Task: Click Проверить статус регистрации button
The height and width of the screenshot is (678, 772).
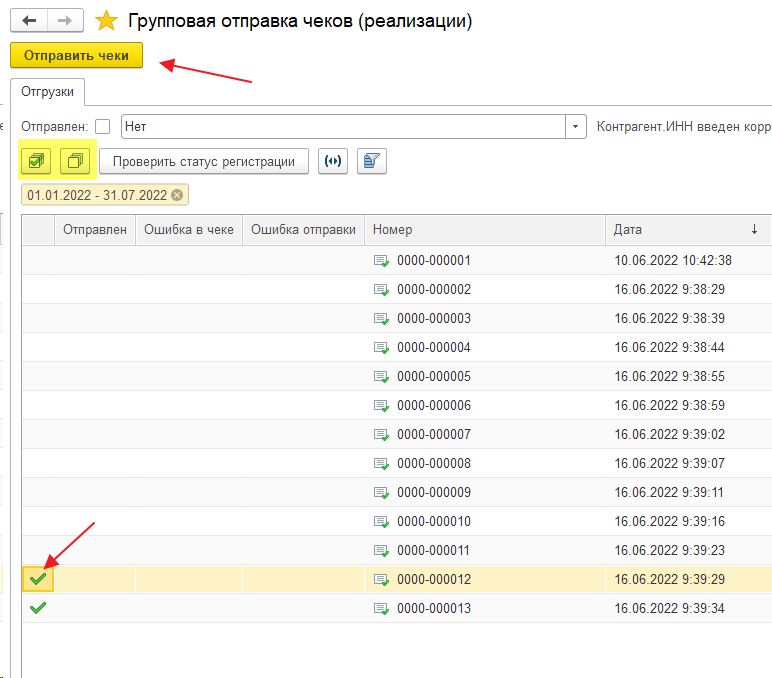Action: (x=204, y=161)
